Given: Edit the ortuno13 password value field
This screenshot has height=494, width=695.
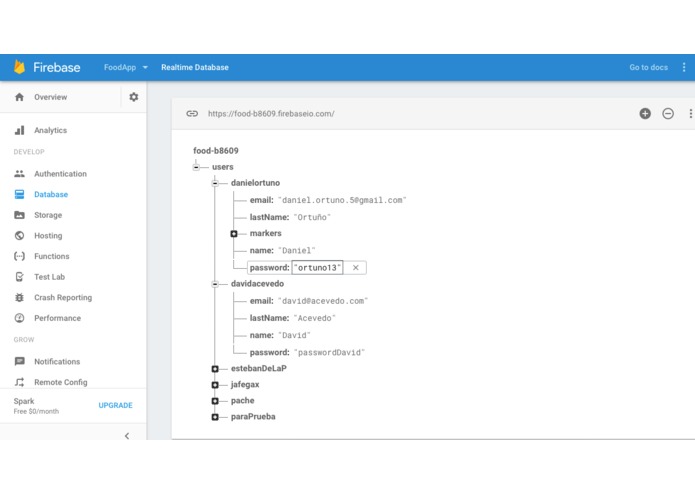Looking at the screenshot, I should [317, 268].
